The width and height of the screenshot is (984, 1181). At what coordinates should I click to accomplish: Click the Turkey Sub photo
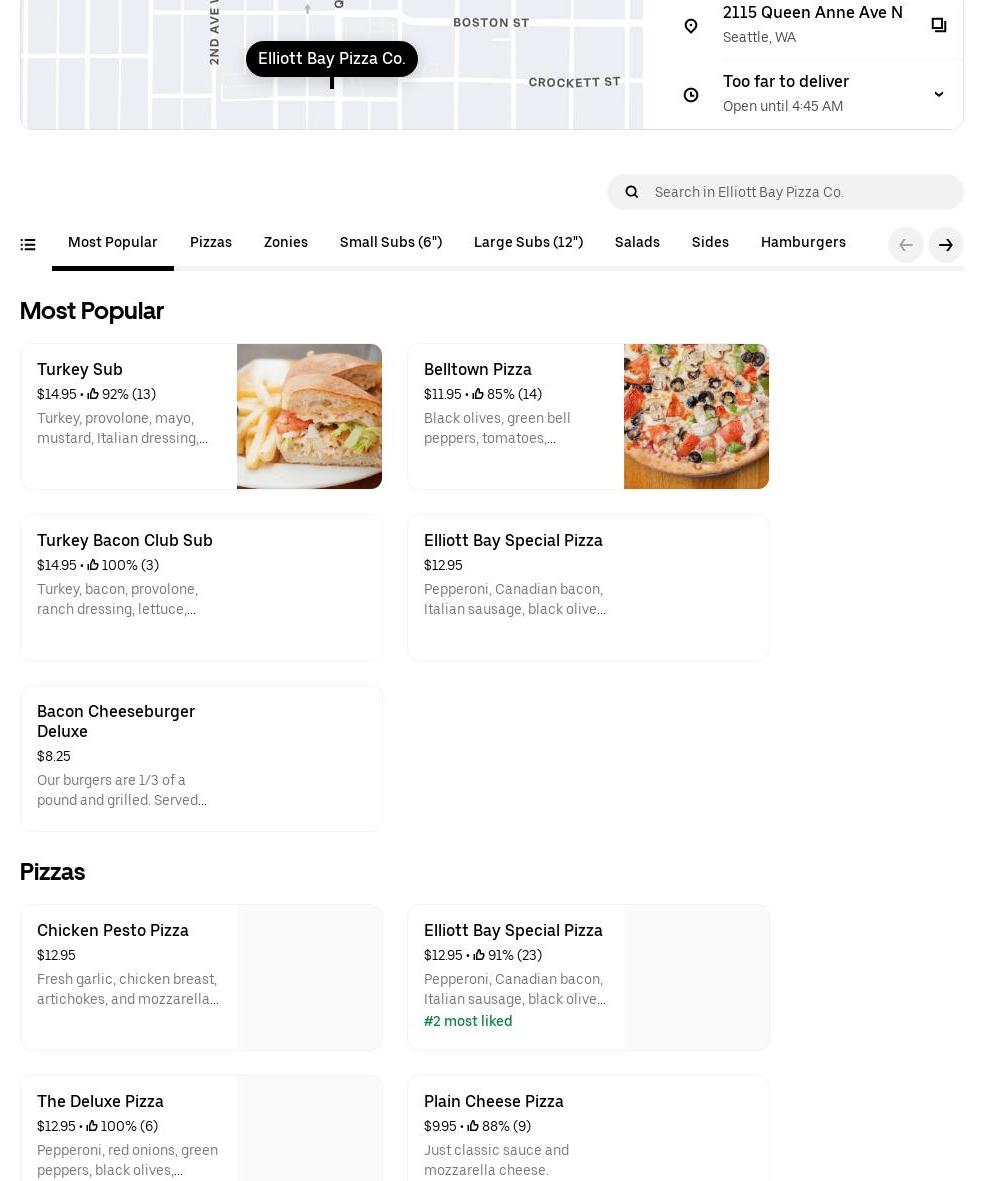tap(309, 416)
